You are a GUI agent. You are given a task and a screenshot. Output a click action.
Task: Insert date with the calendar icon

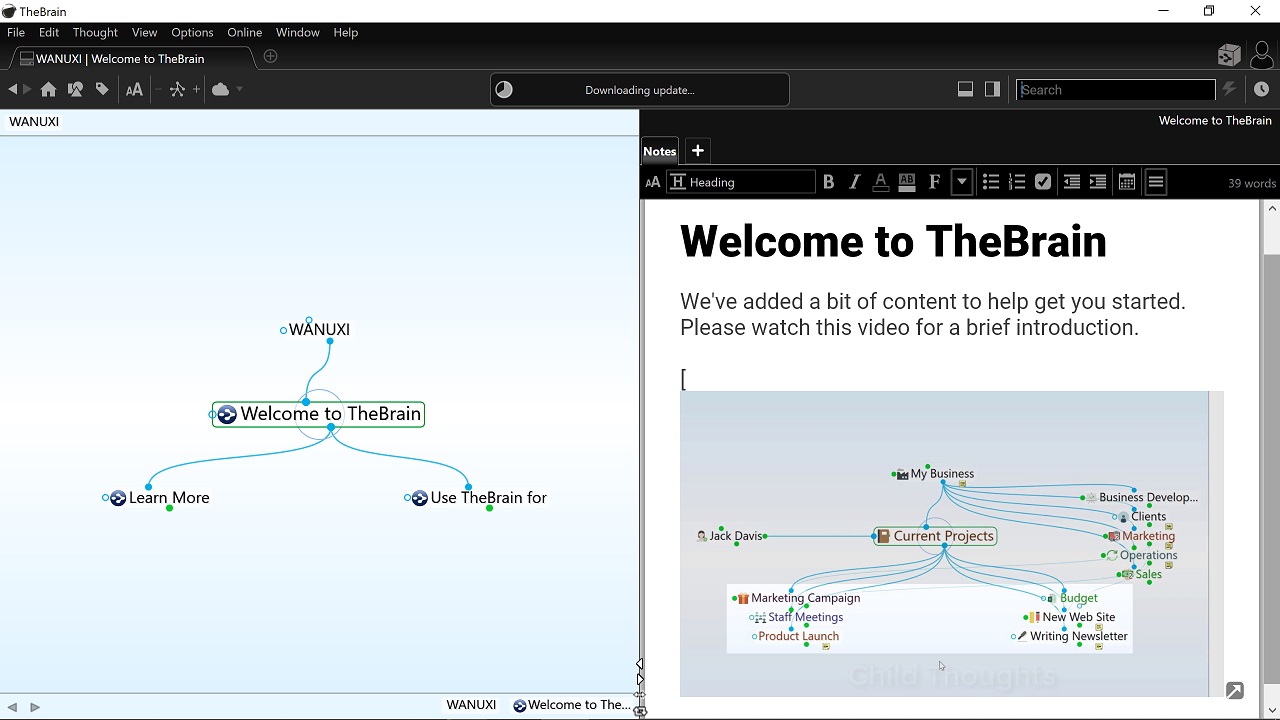[1126, 182]
